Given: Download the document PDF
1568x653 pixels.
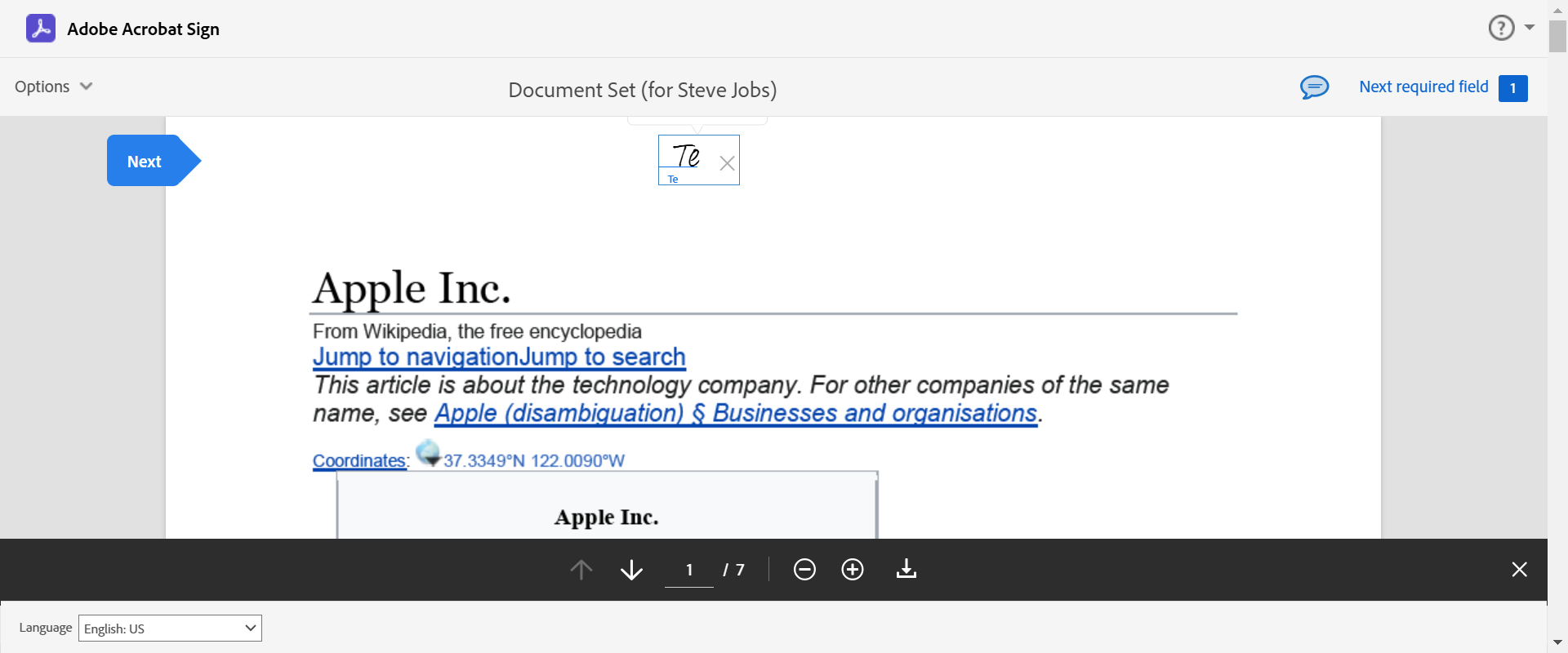Looking at the screenshot, I should 906,569.
